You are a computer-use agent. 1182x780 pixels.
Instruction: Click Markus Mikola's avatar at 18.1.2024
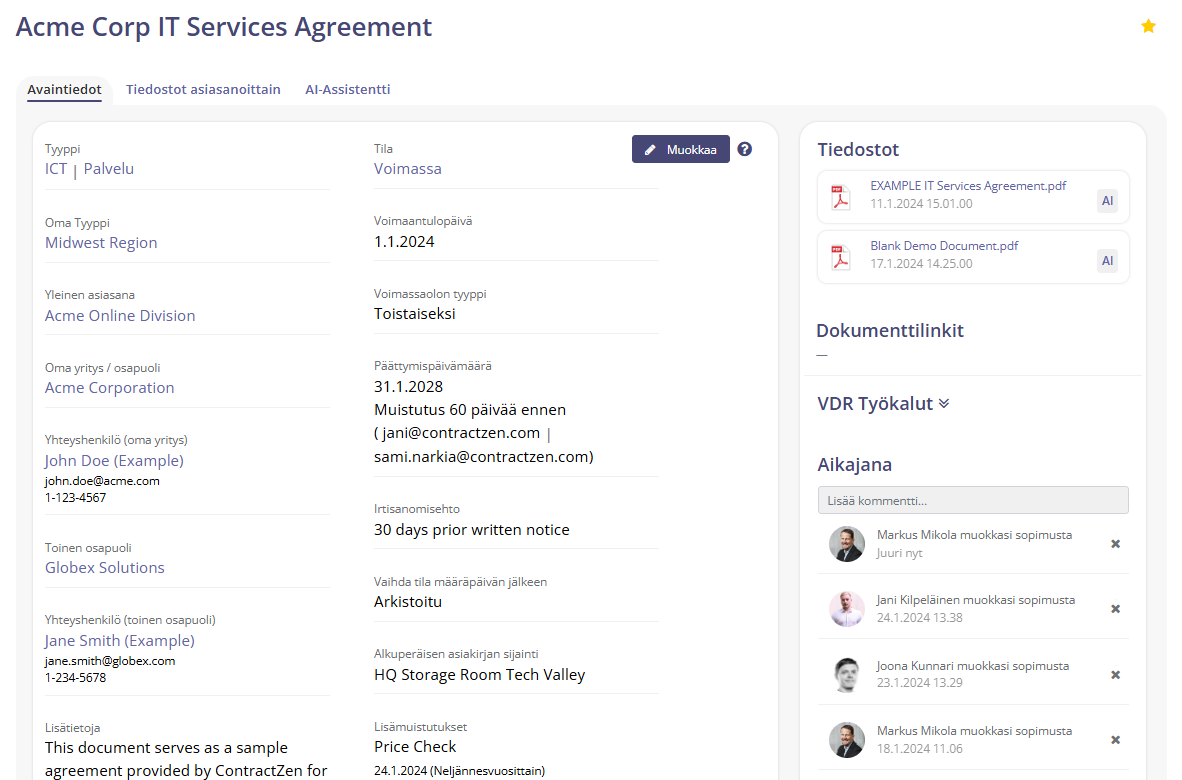(847, 740)
